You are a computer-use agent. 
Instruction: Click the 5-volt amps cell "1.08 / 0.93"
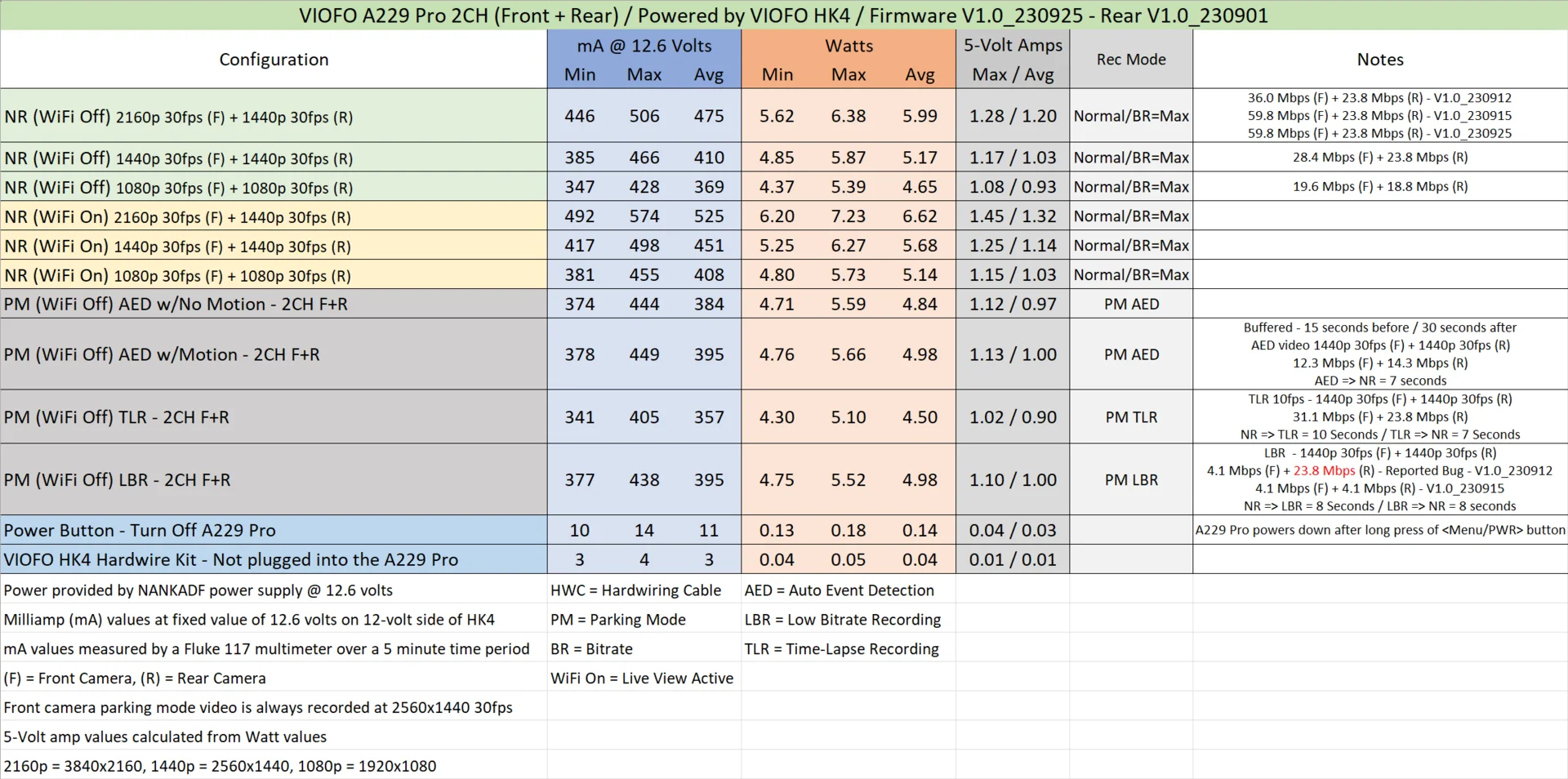click(1013, 187)
